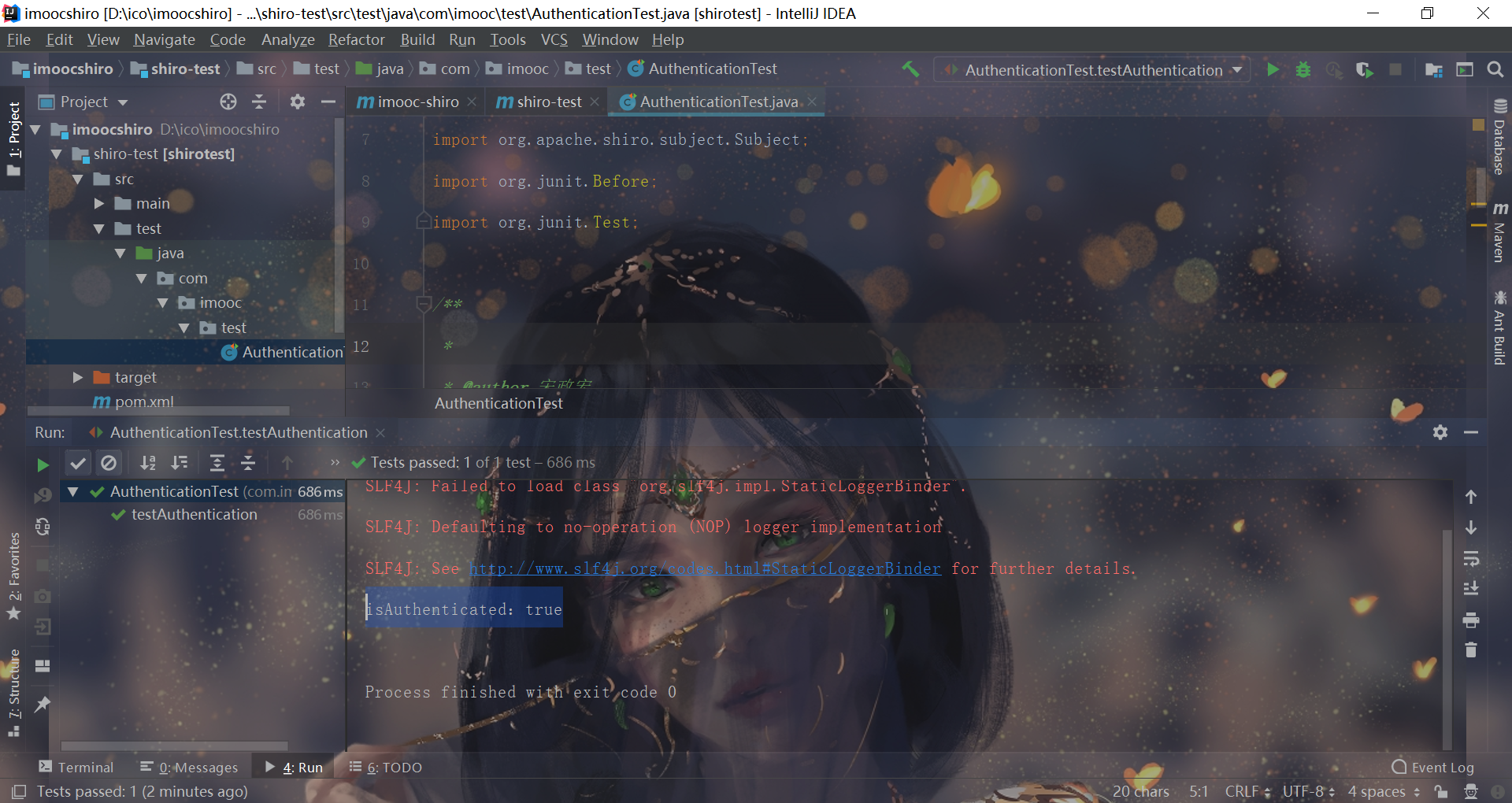Sort test results by duration
1512x803 pixels.
pyautogui.click(x=180, y=463)
